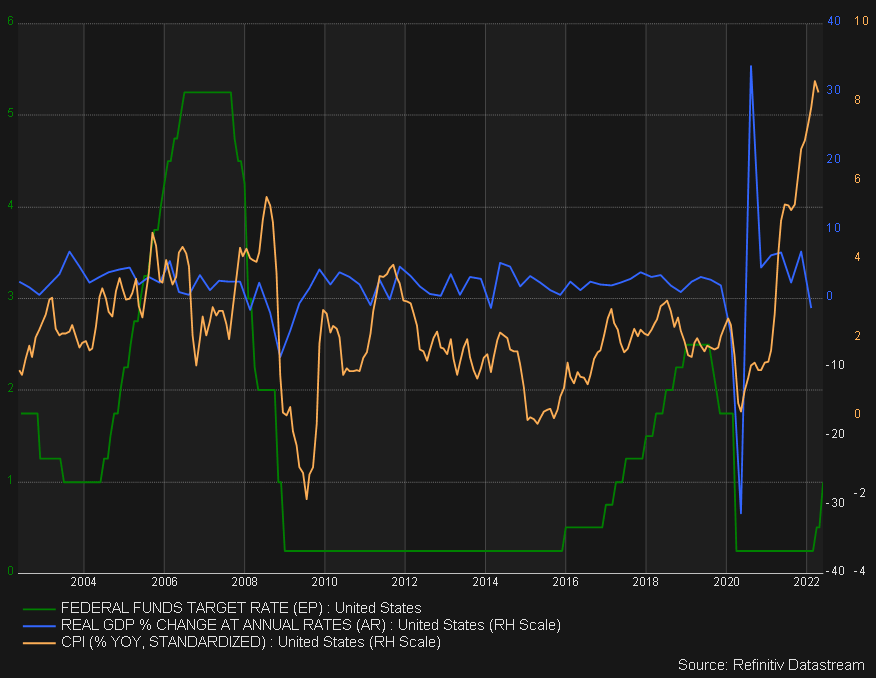Image resolution: width=876 pixels, height=678 pixels.
Task: Click the 8 tick on the orange CPI scale
Action: point(858,100)
